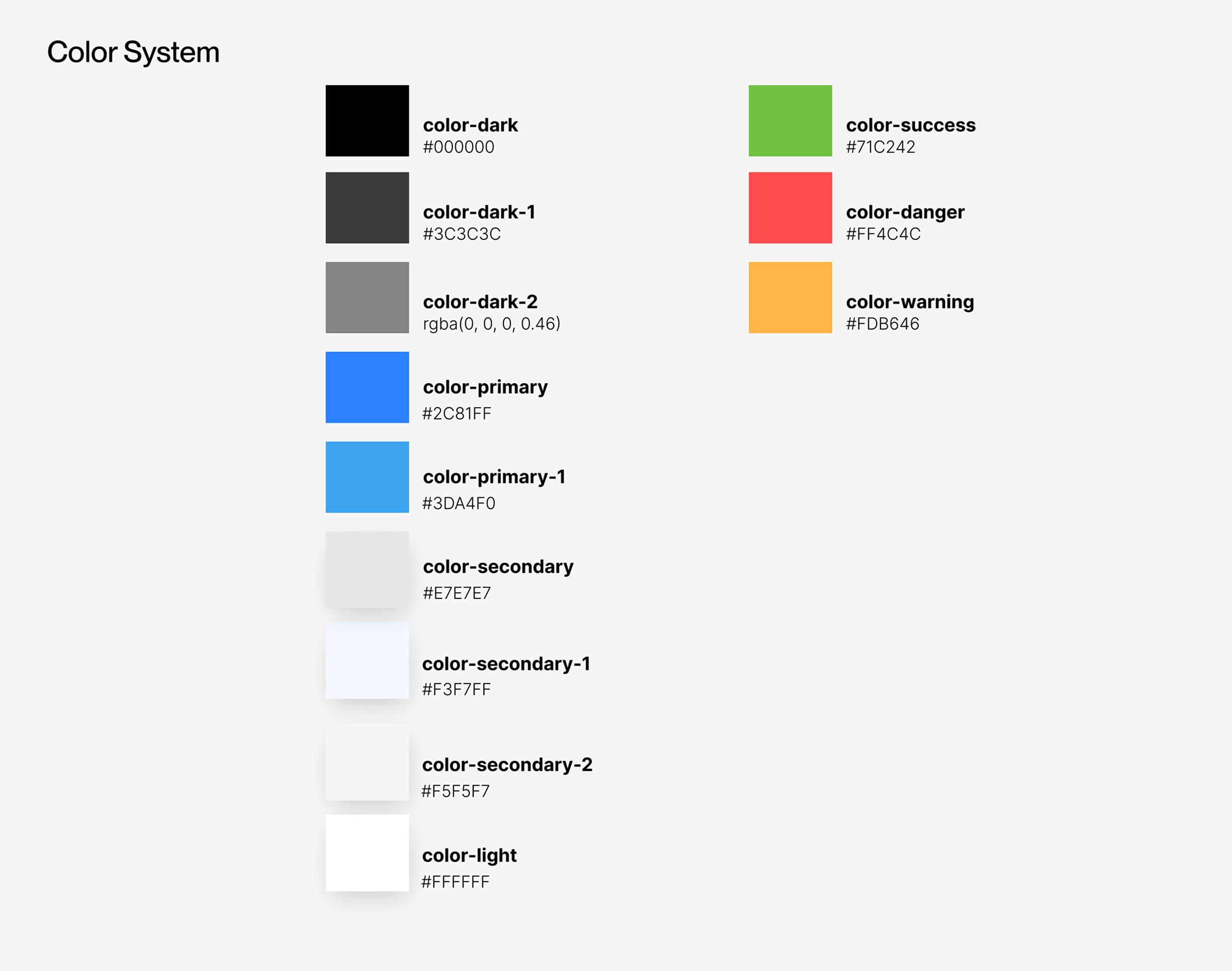Click the color-warning label text
This screenshot has height=971, width=1232.
910,302
